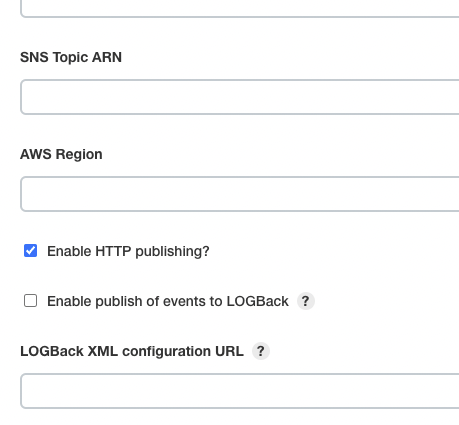Click the AWS Region heading label
Viewport: 459px width, 425px height.
[x=61, y=154]
